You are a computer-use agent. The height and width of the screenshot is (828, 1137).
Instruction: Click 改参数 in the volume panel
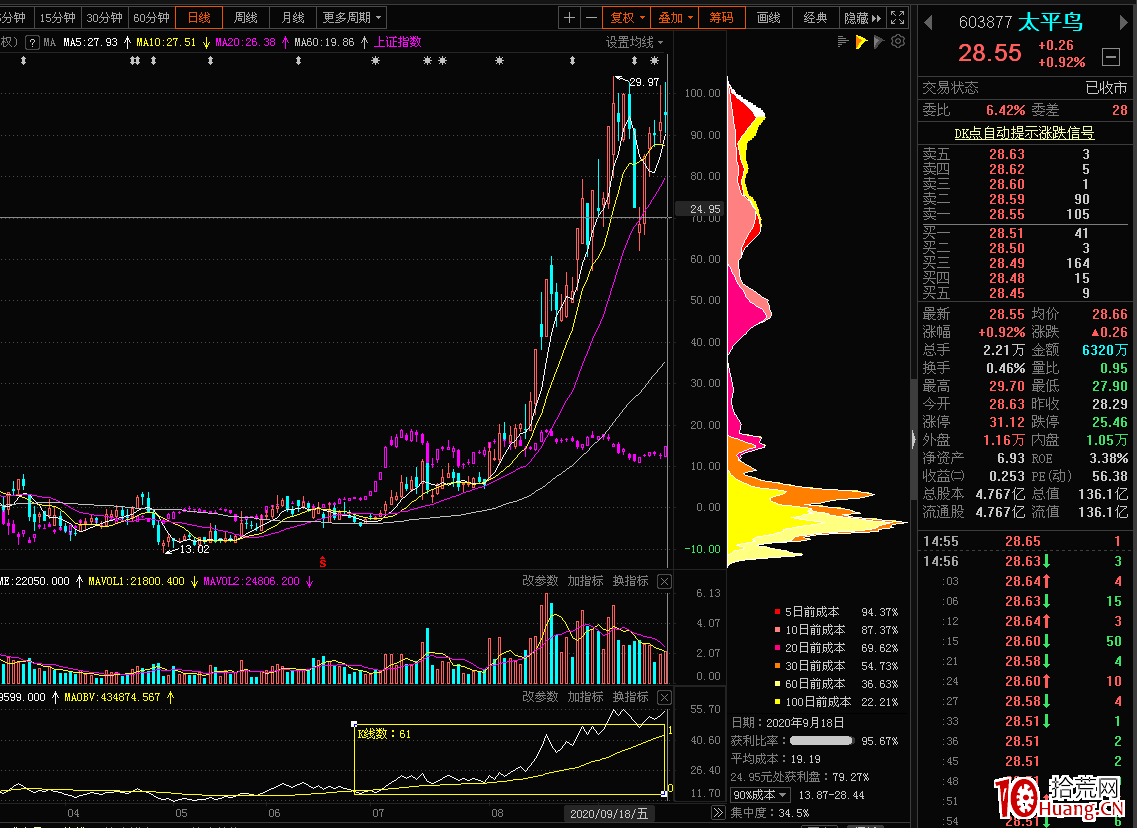(x=540, y=581)
